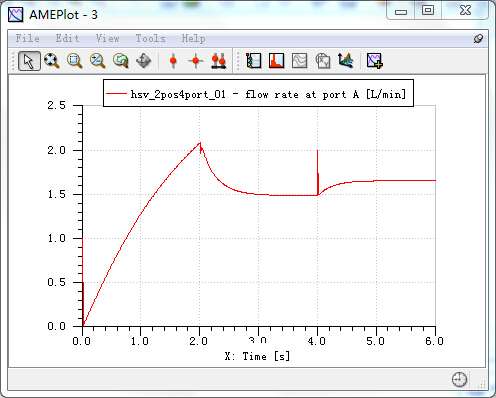The height and width of the screenshot is (398, 496).
Task: Add a crosshair cursor marker
Action: coord(196,61)
